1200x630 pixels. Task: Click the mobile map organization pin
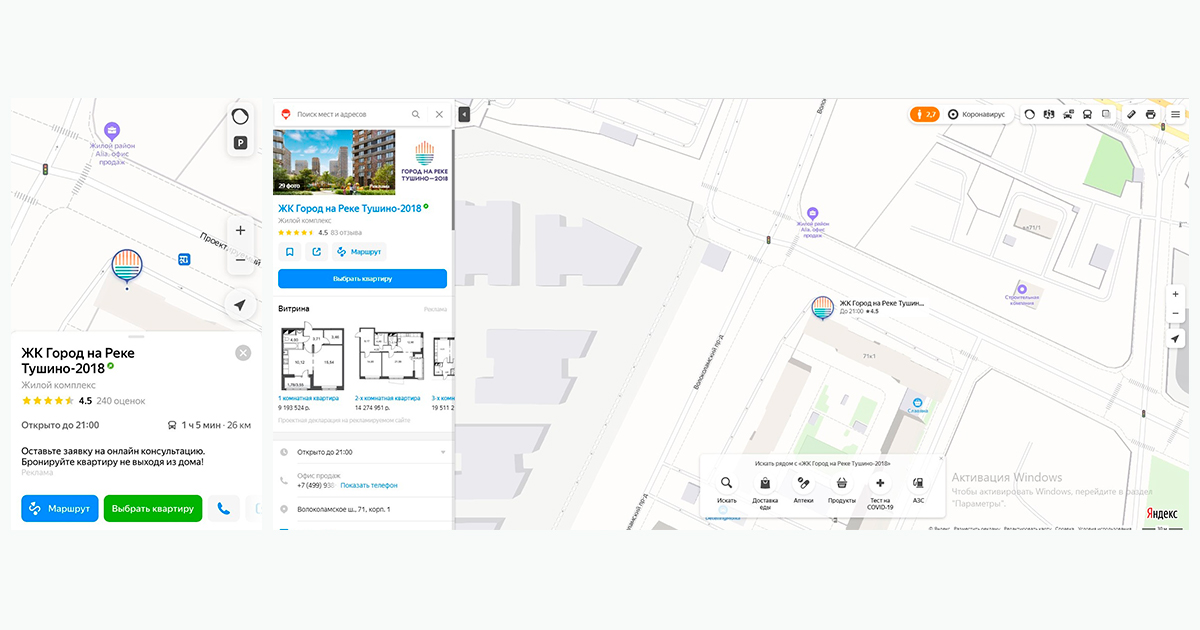coord(126,266)
